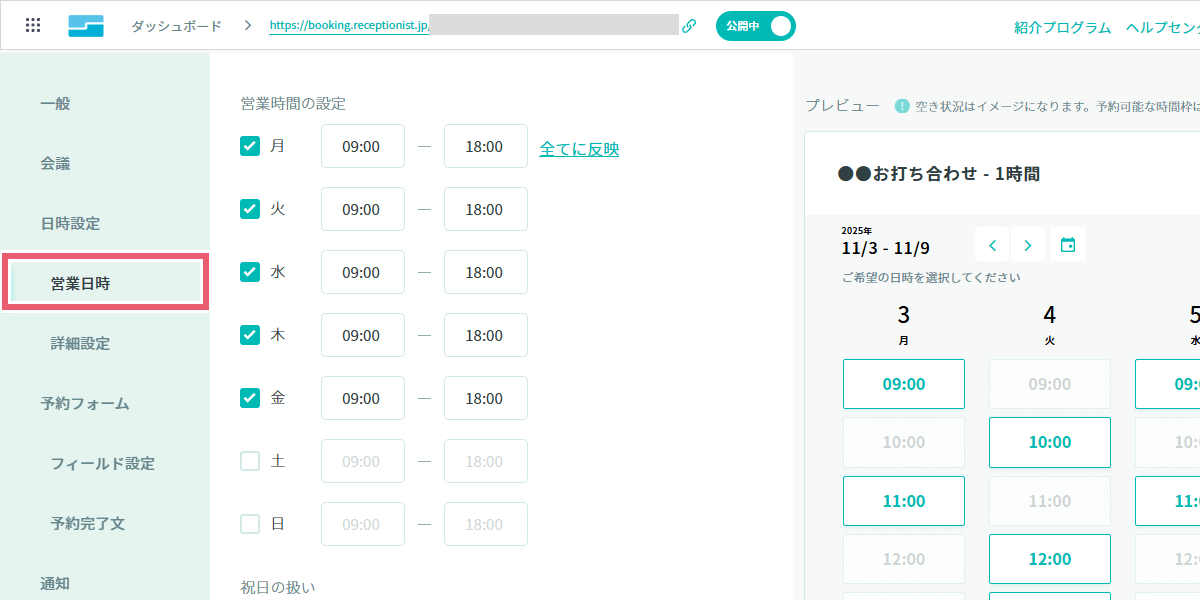The height and width of the screenshot is (600, 1200).
Task: Click the RECEPTIONIST logo icon in the header
Action: (x=86, y=24)
